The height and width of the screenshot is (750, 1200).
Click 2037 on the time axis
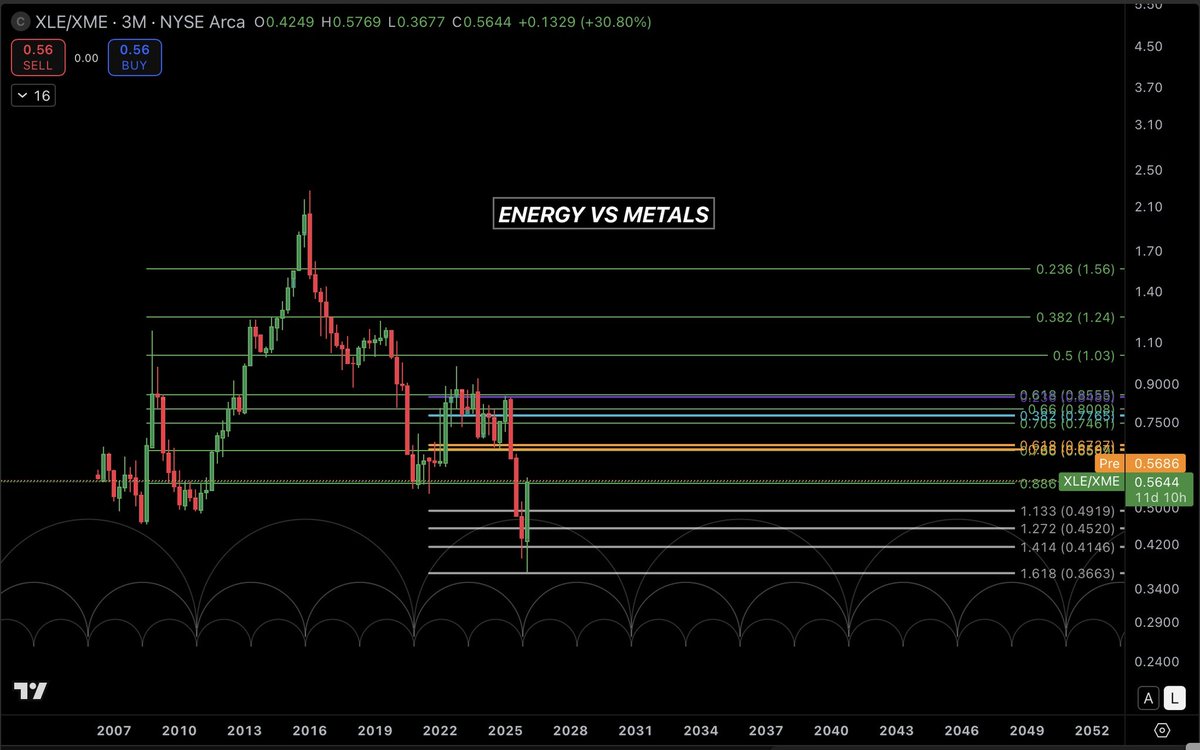[x=766, y=731]
